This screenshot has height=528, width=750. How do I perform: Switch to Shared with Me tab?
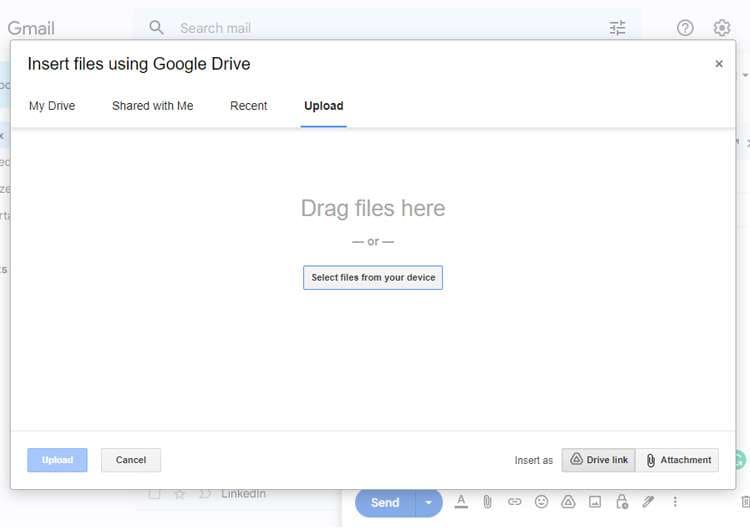click(x=153, y=106)
